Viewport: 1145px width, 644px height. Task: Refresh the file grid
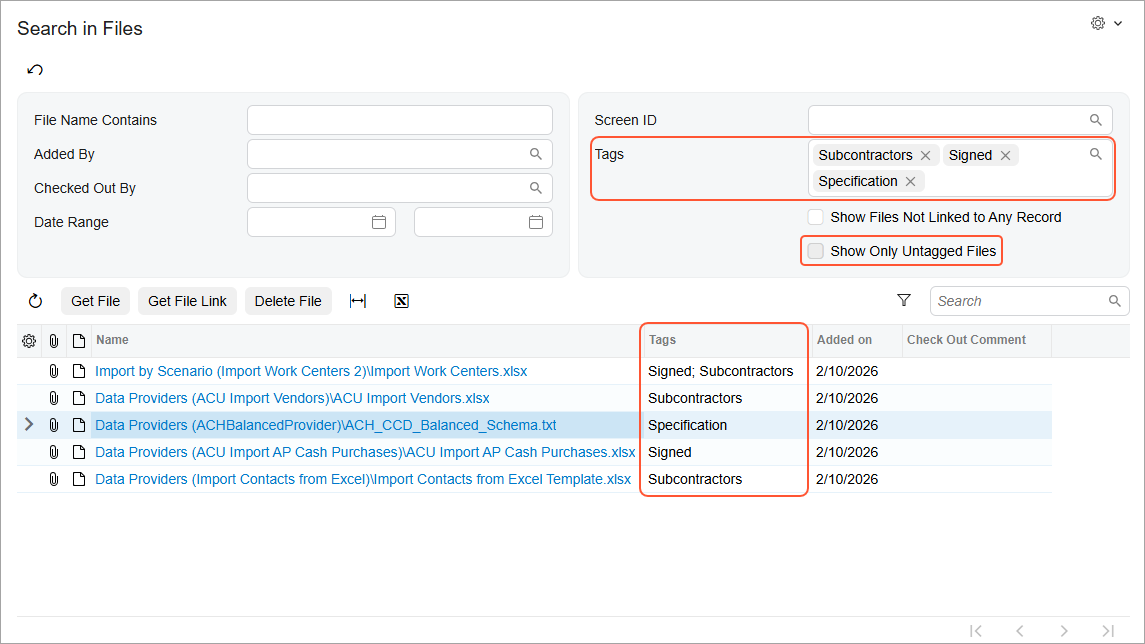pos(35,301)
